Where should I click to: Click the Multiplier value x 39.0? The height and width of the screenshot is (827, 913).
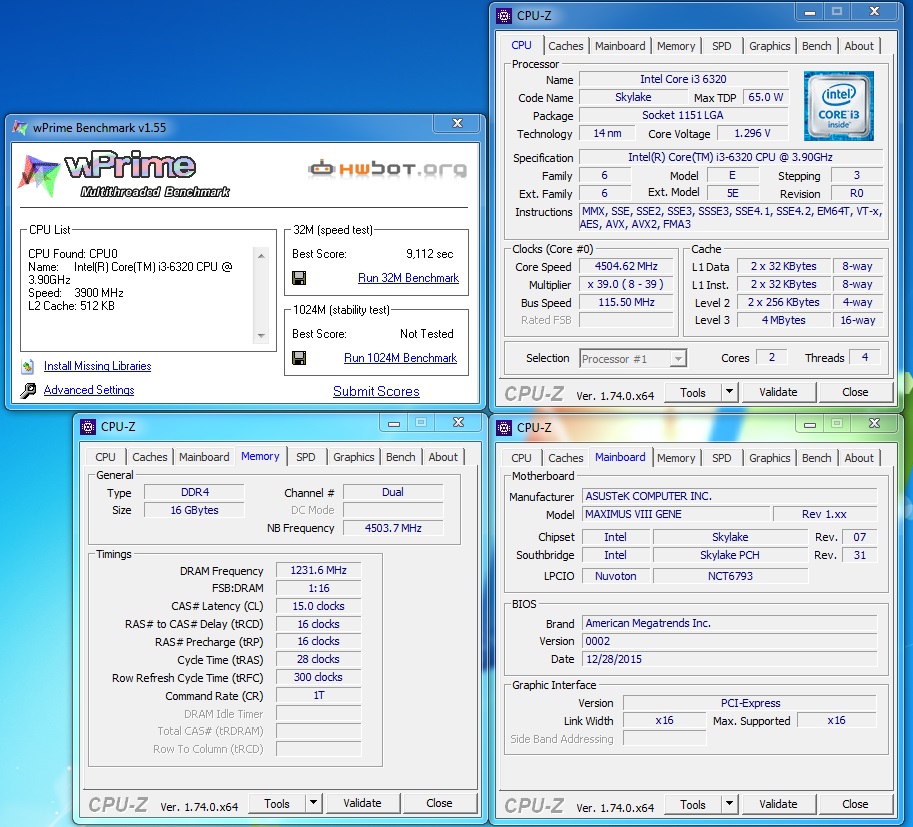pos(626,284)
